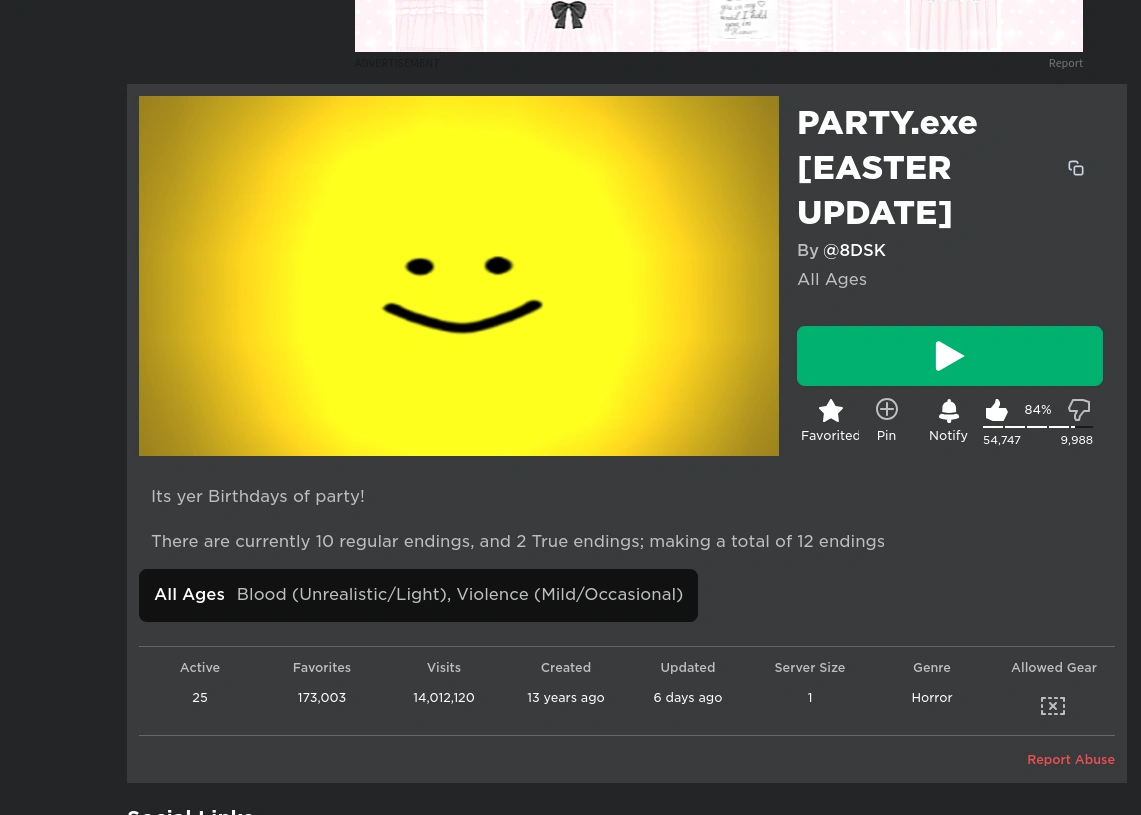The width and height of the screenshot is (1141, 815).
Task: Copy the game link using the copy icon
Action: (1076, 168)
